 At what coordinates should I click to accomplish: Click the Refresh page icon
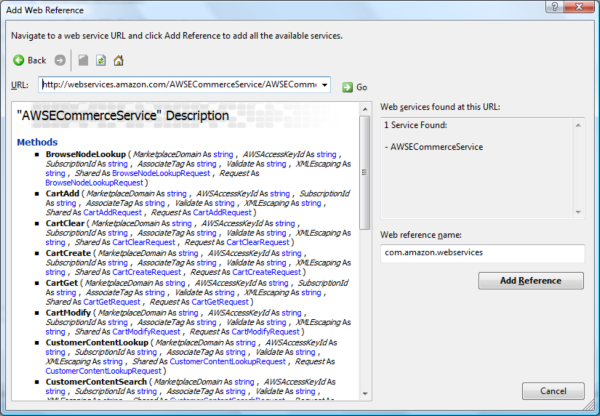click(101, 60)
